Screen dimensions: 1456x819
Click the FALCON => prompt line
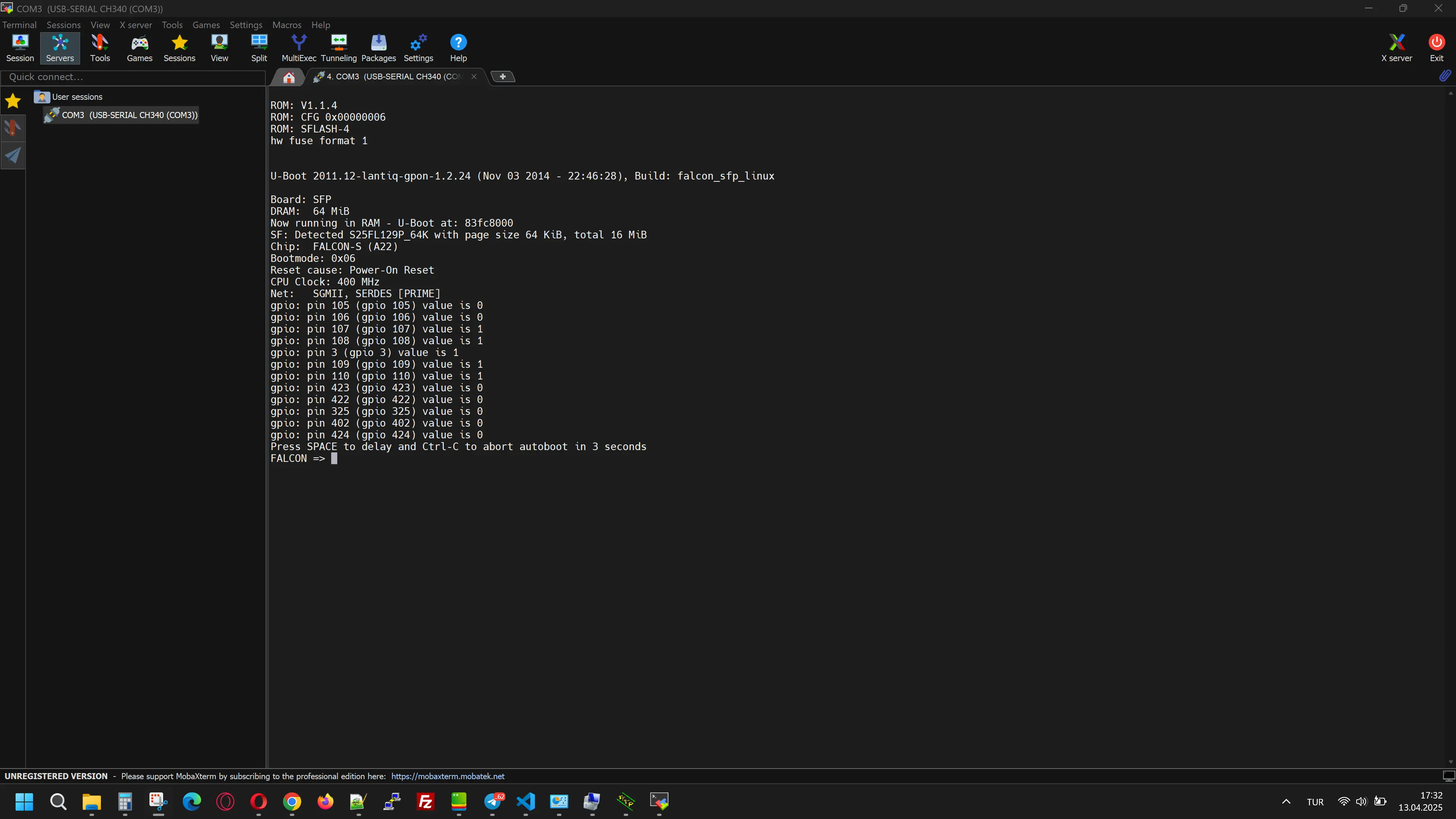tap(303, 458)
